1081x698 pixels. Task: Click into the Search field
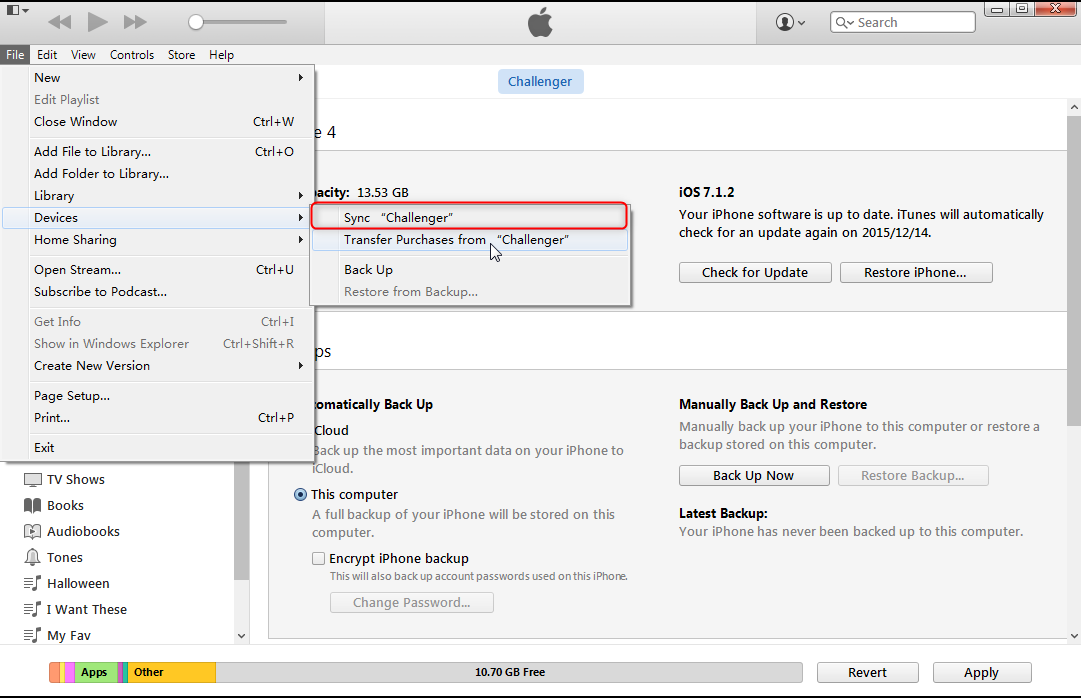coord(911,22)
